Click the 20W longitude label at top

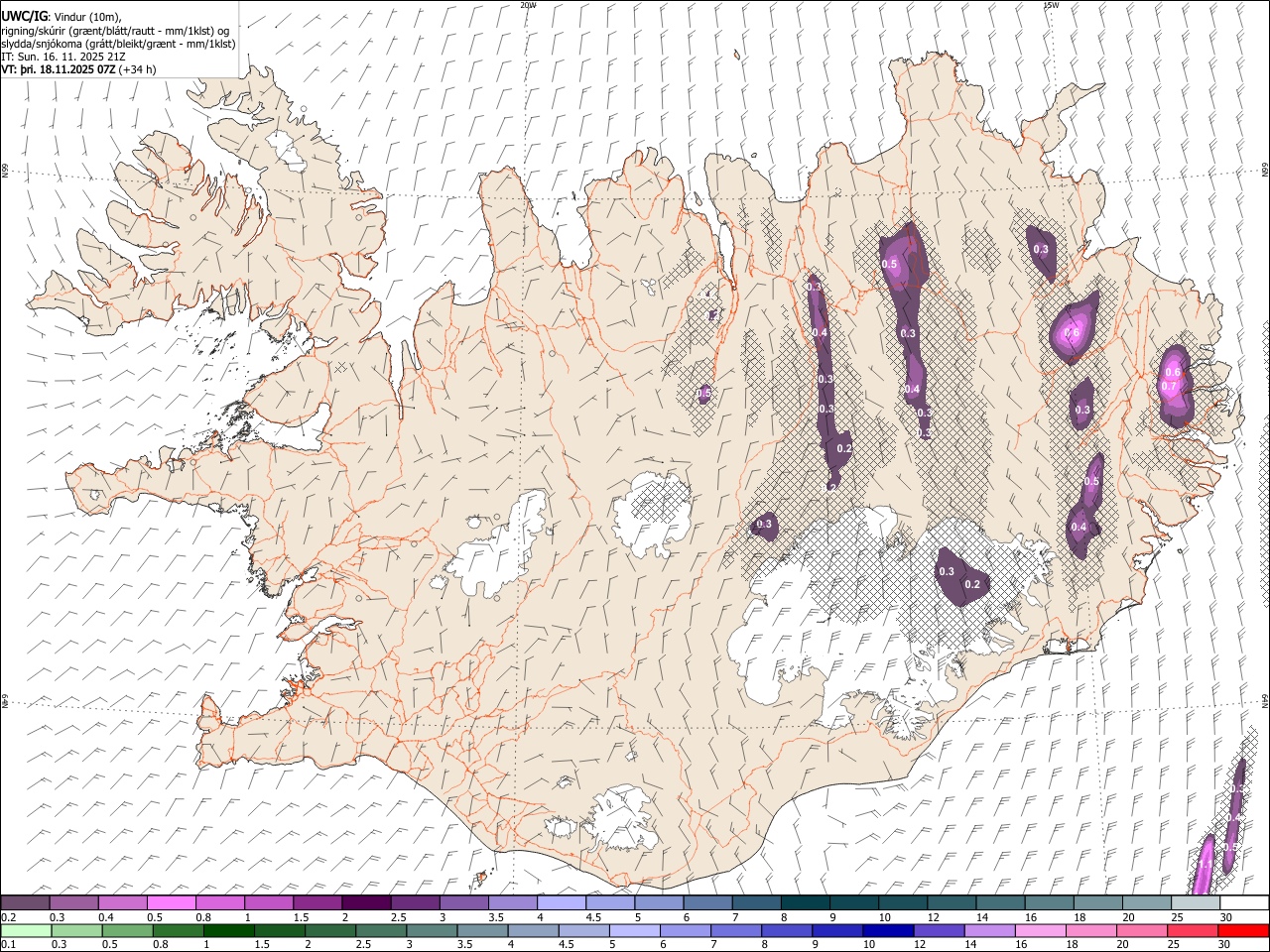pyautogui.click(x=528, y=5)
